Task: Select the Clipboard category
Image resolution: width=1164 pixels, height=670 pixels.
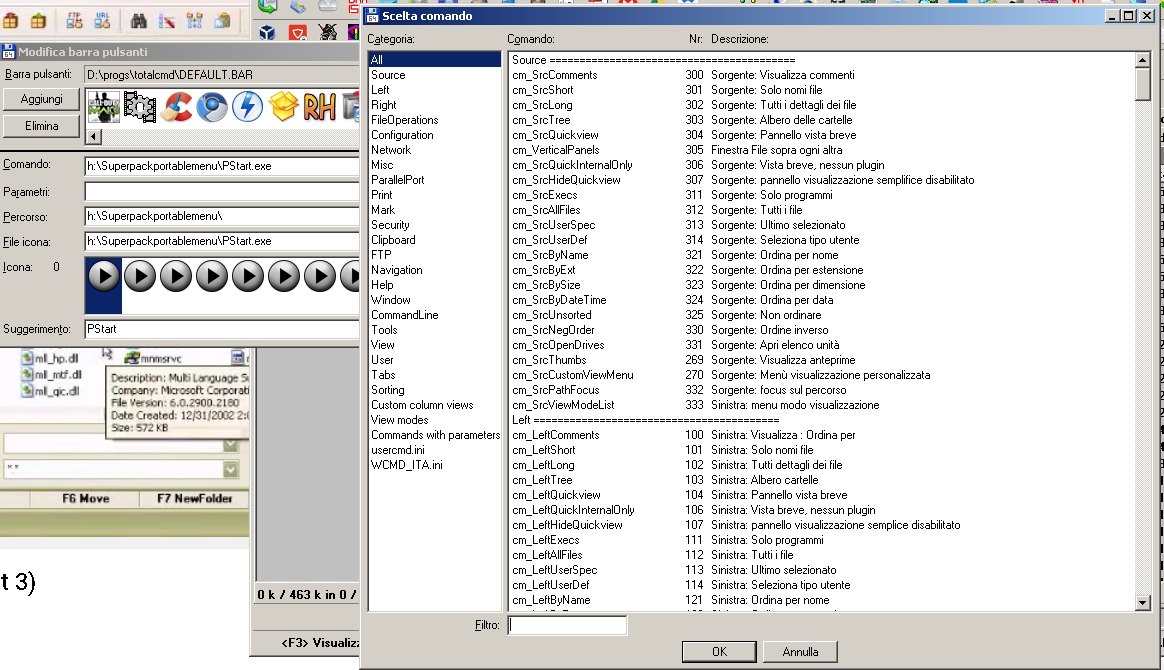Action: coord(393,240)
